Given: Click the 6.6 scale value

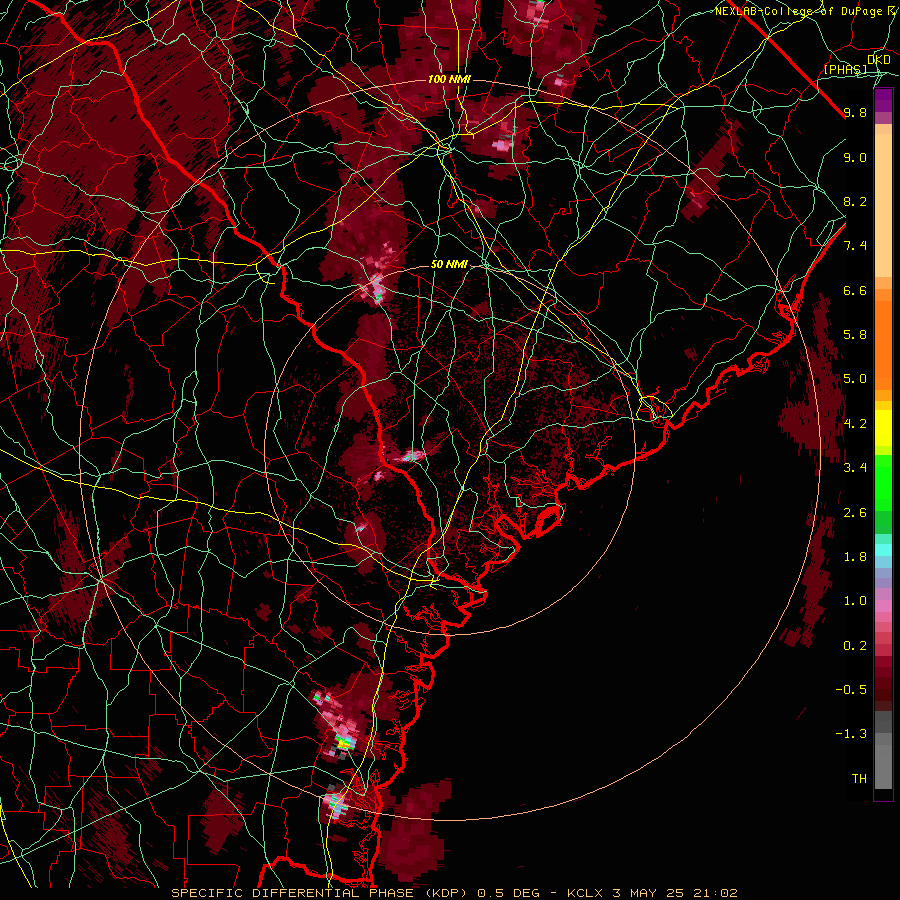Looking at the screenshot, I should point(855,290).
